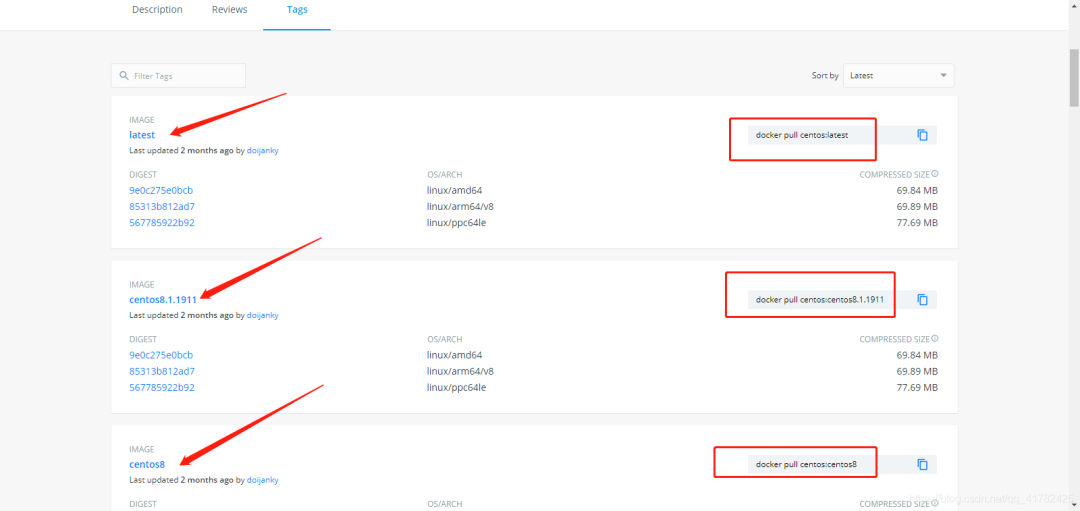
Task: Open doijanky profile in latest card
Action: point(262,150)
